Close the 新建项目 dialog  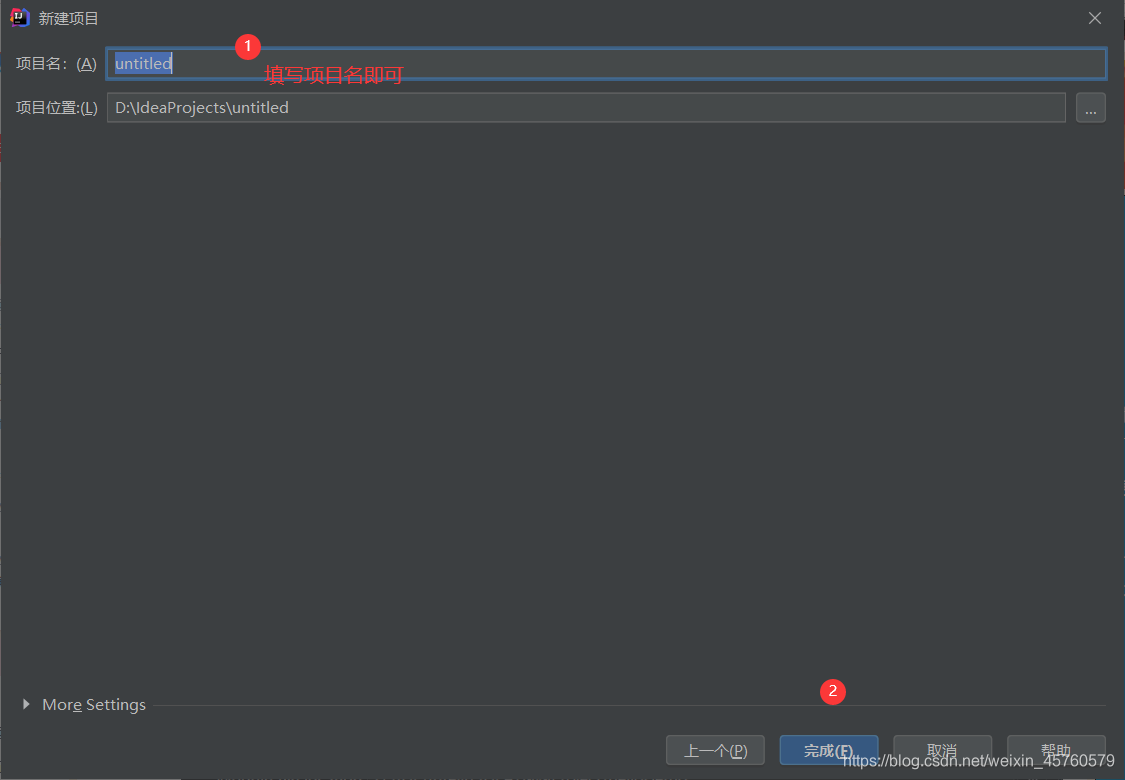click(1094, 17)
